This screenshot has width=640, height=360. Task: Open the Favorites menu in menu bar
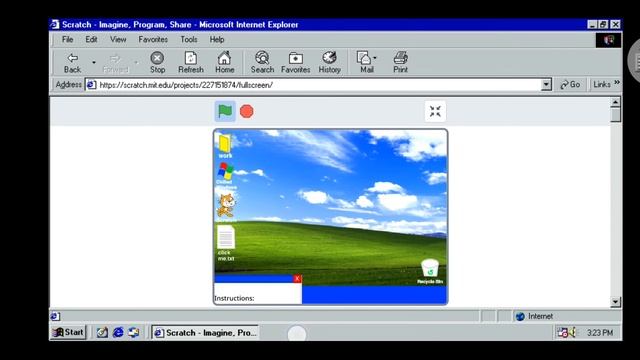pyautogui.click(x=153, y=40)
